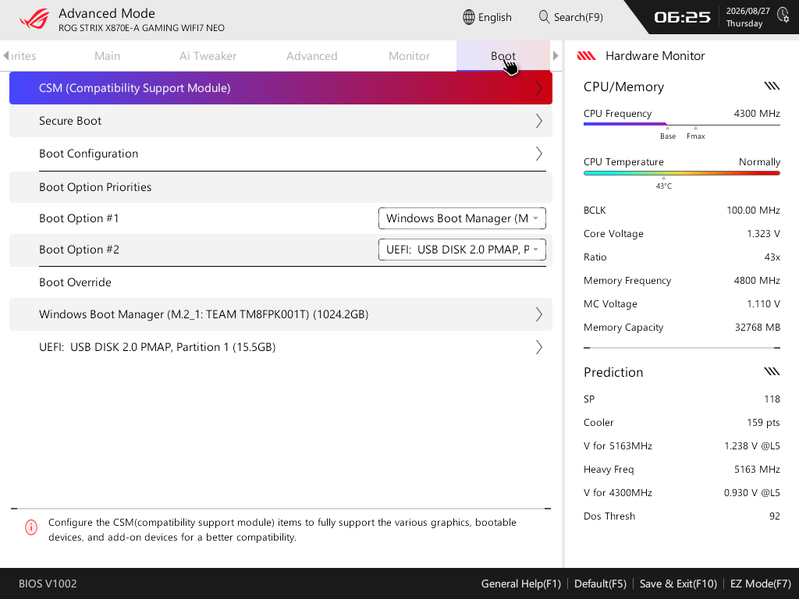This screenshot has height=599, width=799.
Task: Boot override from UEFI USB DISK entry
Action: click(280, 347)
